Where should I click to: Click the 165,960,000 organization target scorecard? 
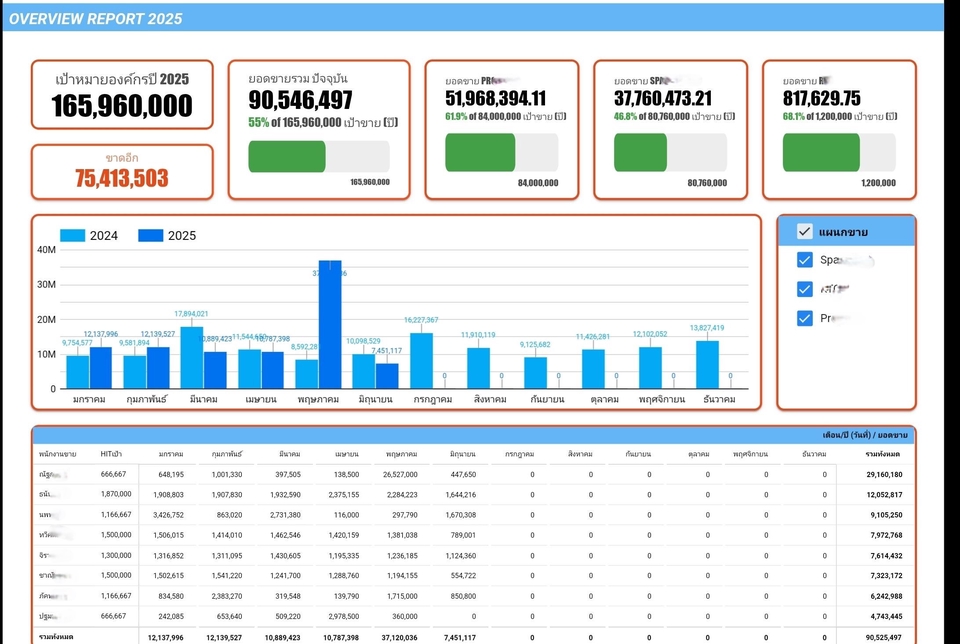pos(122,95)
